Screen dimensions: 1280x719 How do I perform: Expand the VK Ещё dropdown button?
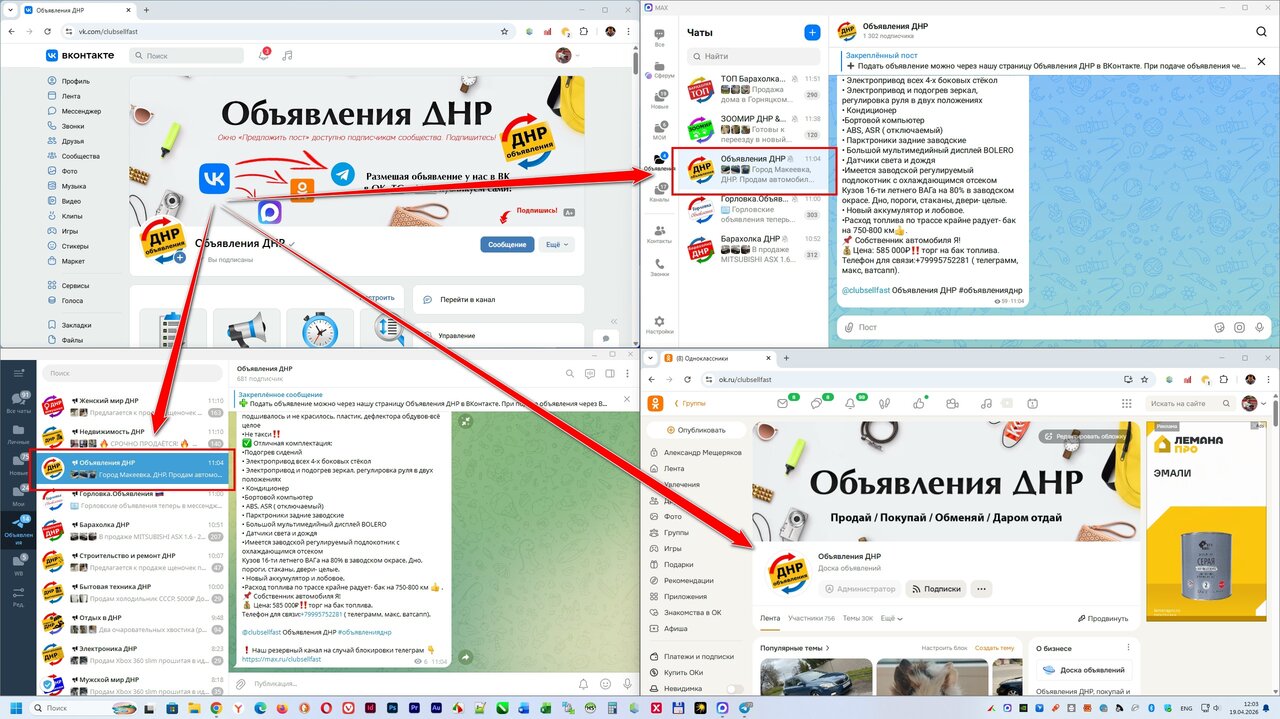[556, 244]
